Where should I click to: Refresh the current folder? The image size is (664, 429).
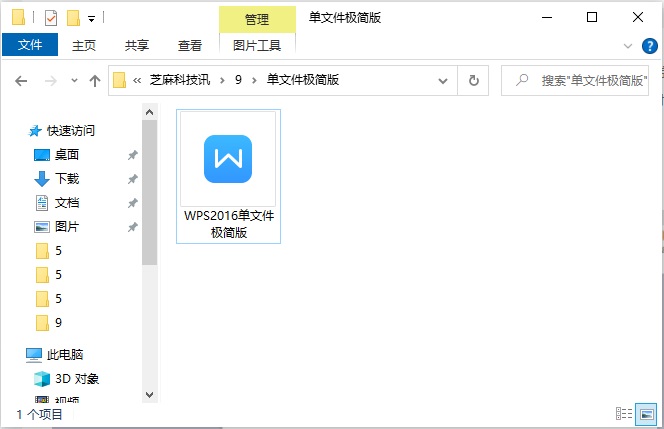coord(473,80)
